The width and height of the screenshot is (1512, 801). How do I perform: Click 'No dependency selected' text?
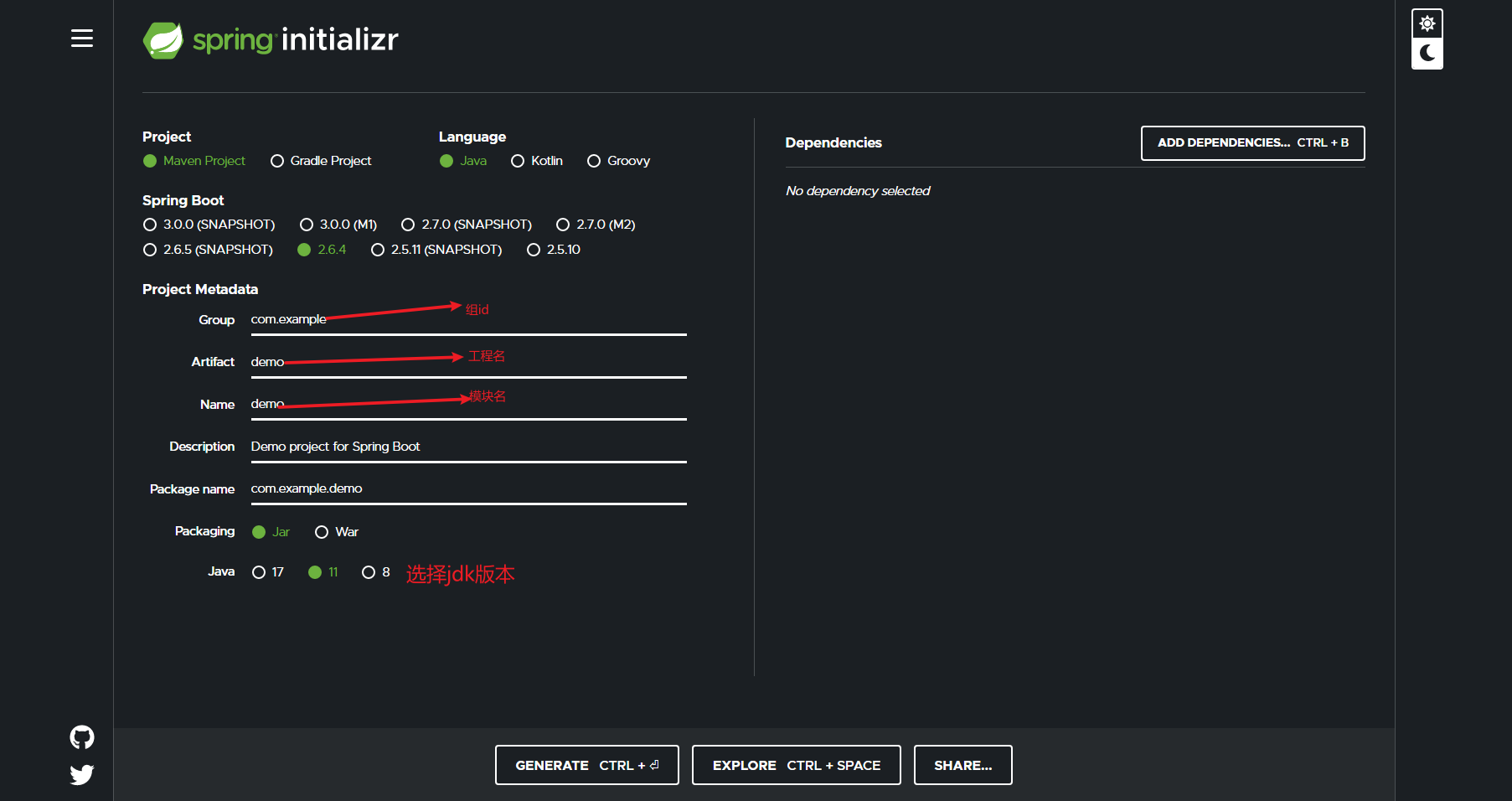coord(858,191)
